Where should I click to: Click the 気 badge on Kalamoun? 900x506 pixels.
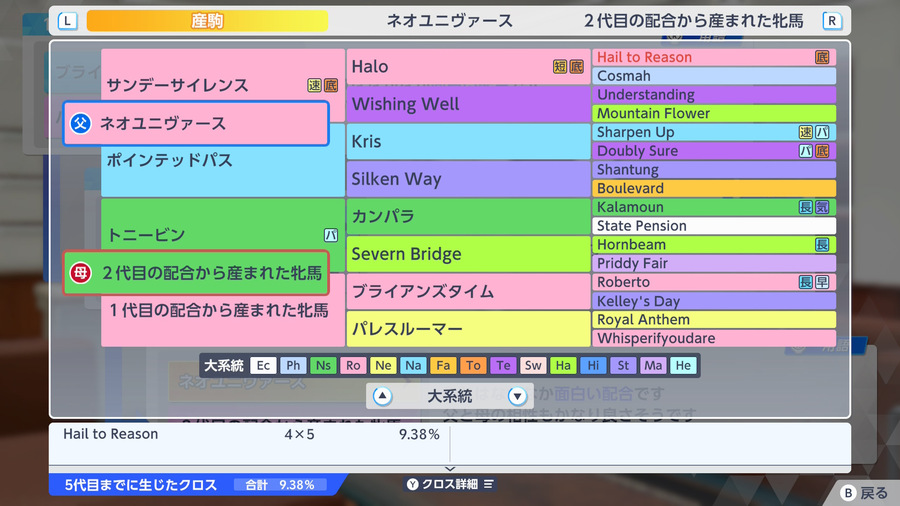tap(822, 207)
